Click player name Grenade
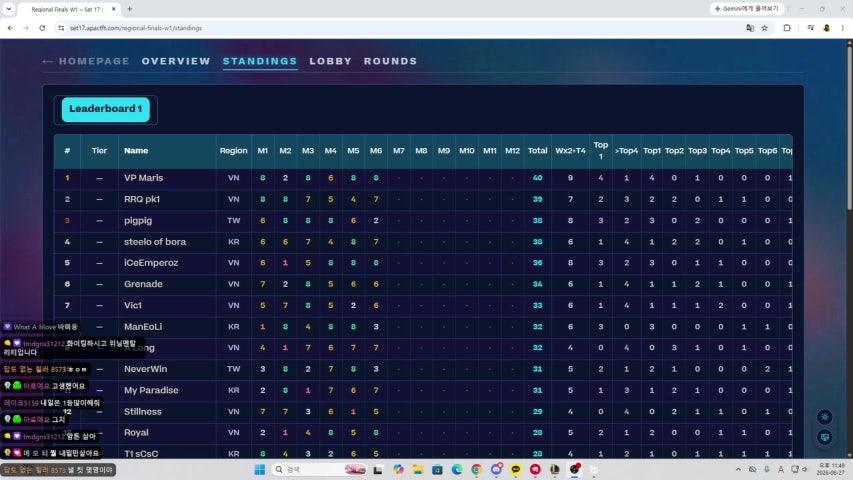853x480 pixels. (143, 284)
